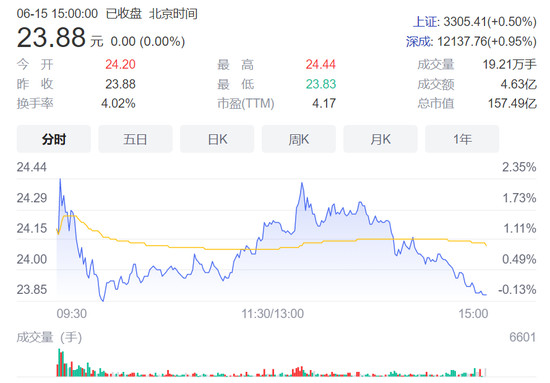
Task: Click the 成交量 value 19.21万手
Action: click(509, 65)
